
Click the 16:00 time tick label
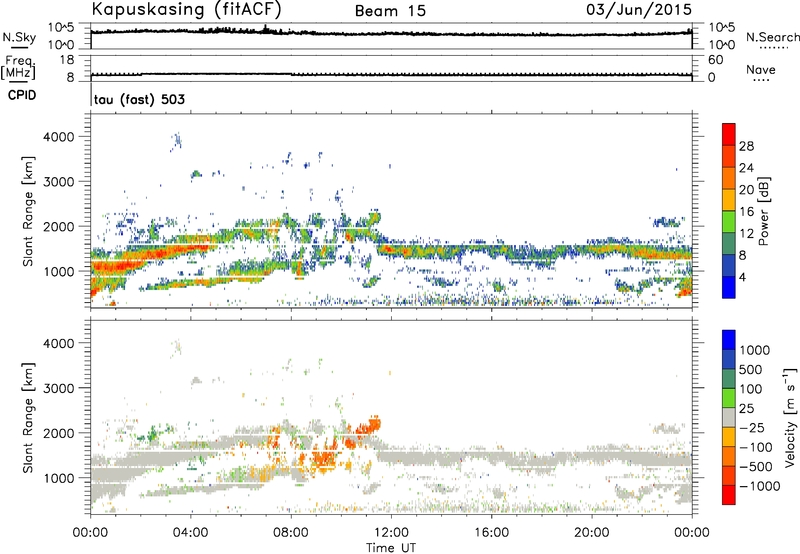[491, 533]
